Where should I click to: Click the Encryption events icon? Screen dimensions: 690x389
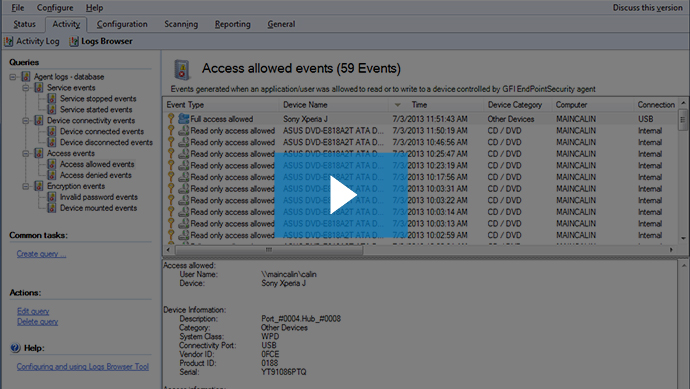(x=39, y=186)
